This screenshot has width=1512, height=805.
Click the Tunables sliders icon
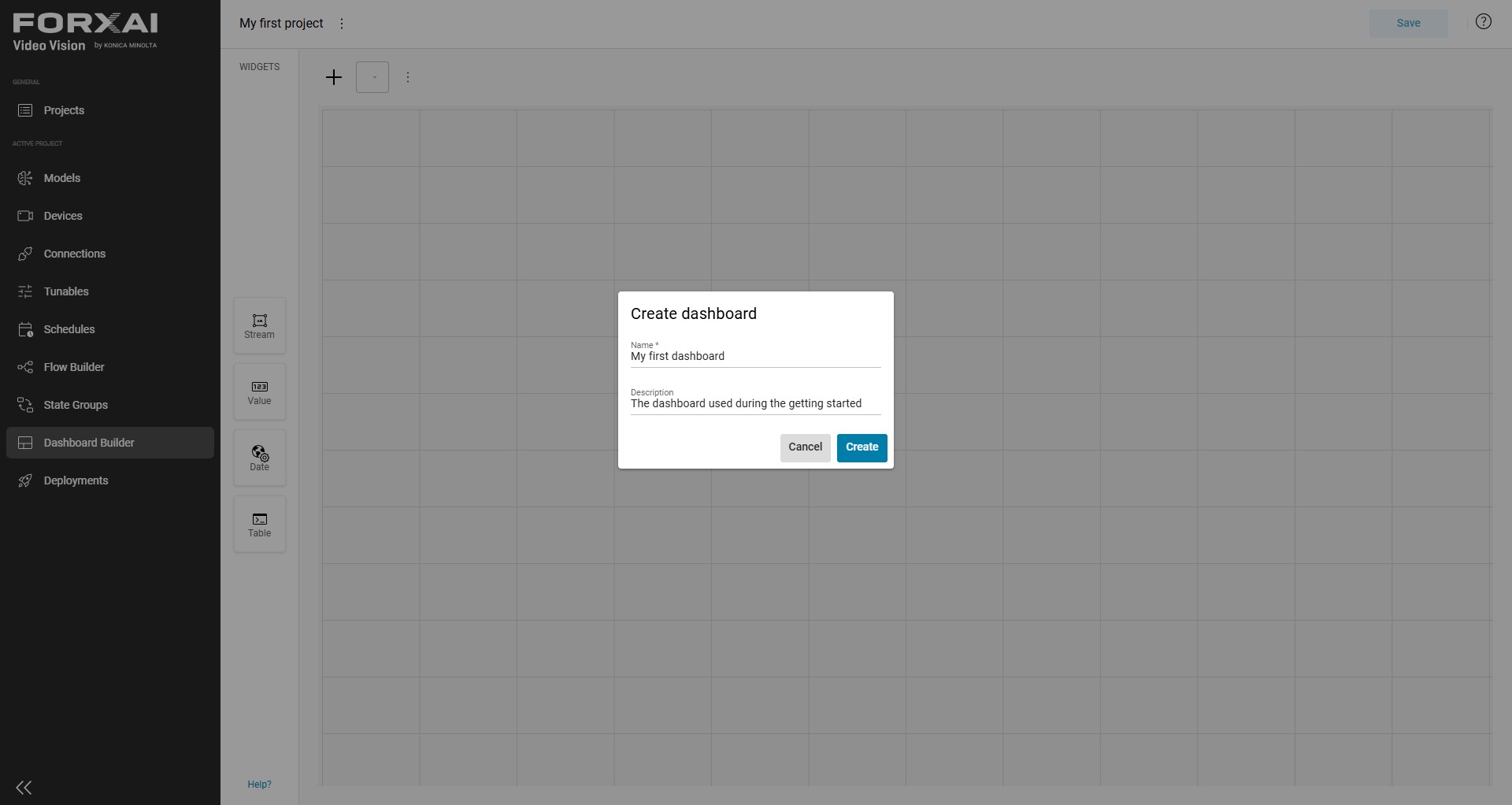pyautogui.click(x=25, y=291)
